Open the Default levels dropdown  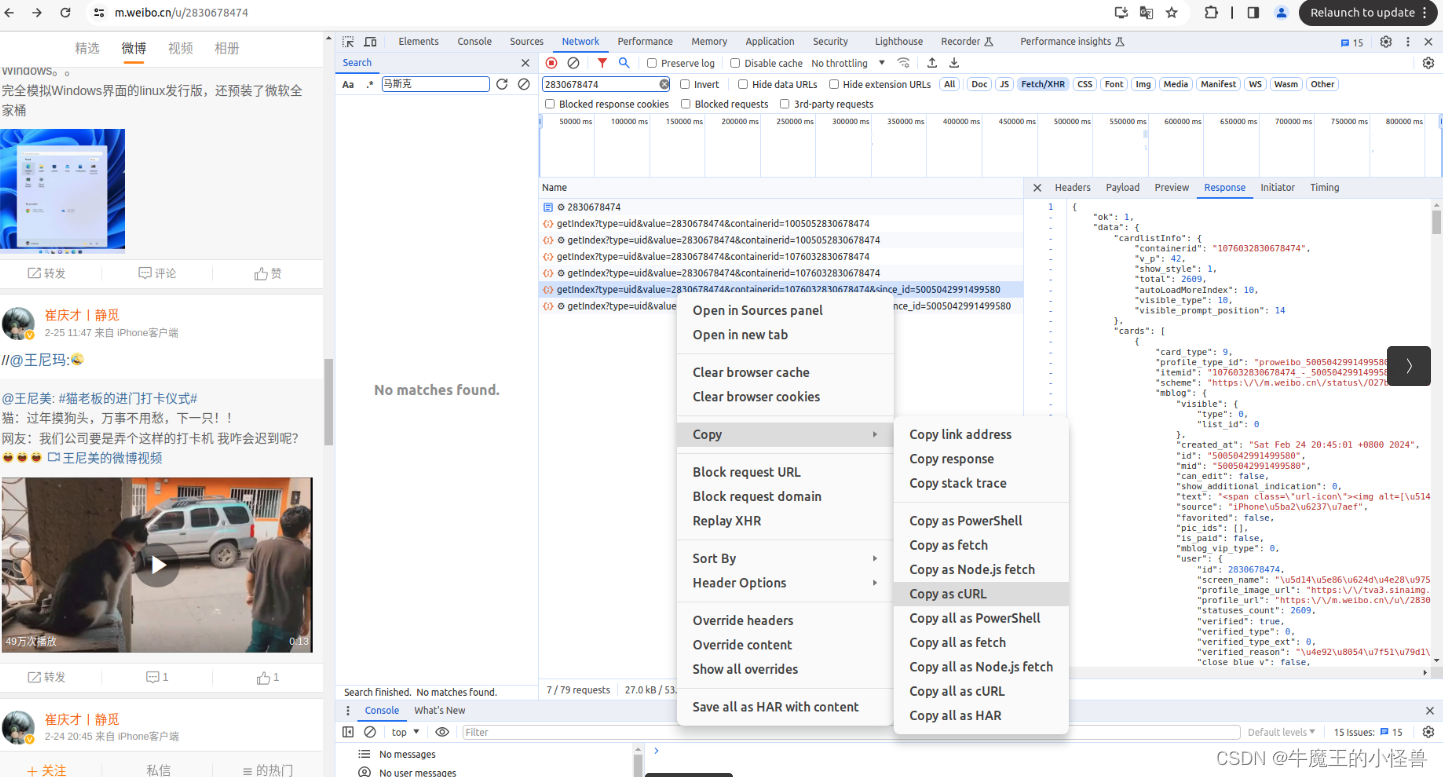click(1281, 732)
